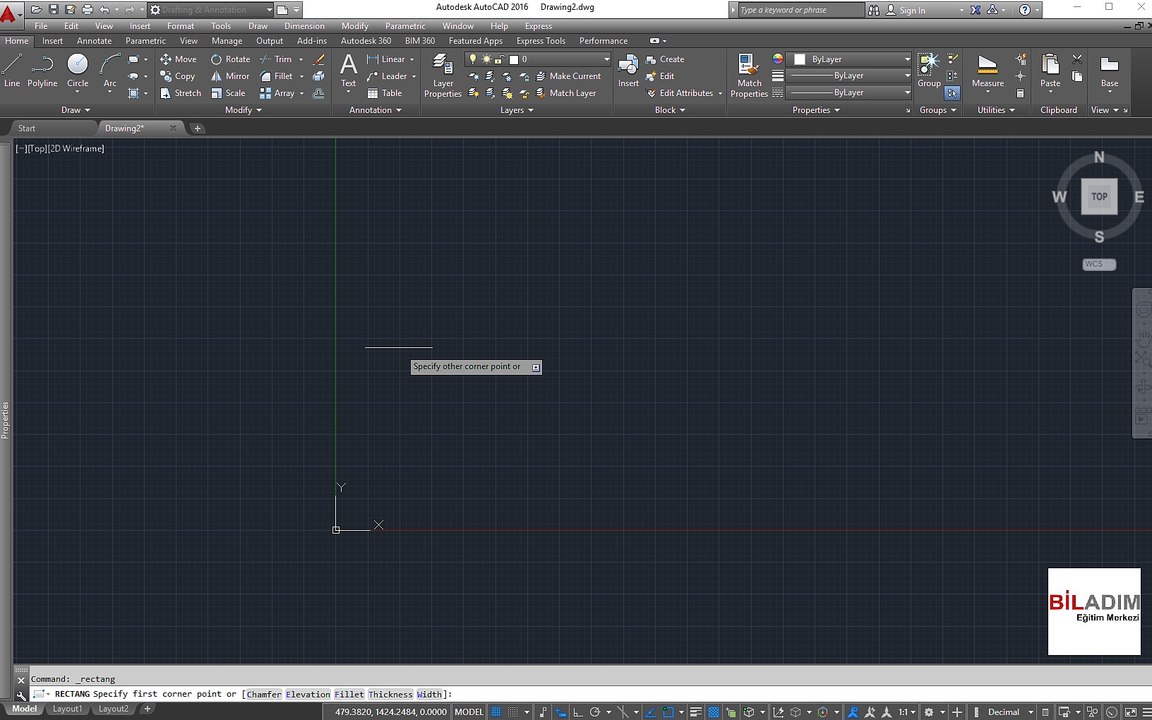Click the Plot printer icon
This screenshot has width=1152, height=720.
pos(87,10)
